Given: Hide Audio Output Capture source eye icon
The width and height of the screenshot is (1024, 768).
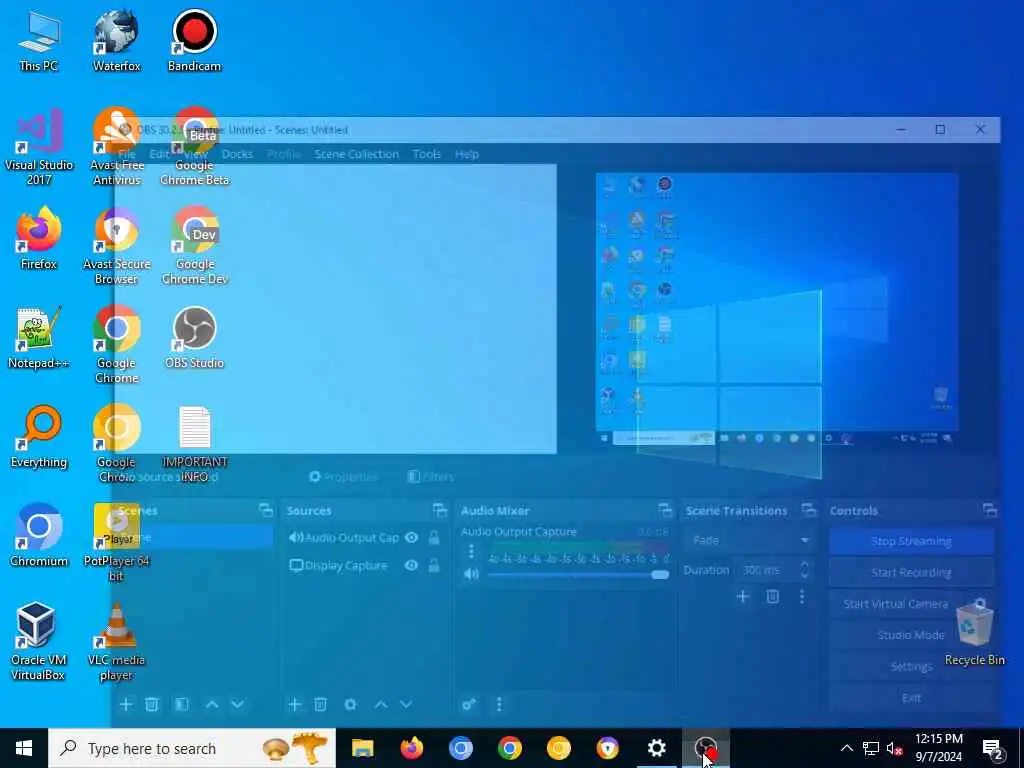Looking at the screenshot, I should click(411, 537).
